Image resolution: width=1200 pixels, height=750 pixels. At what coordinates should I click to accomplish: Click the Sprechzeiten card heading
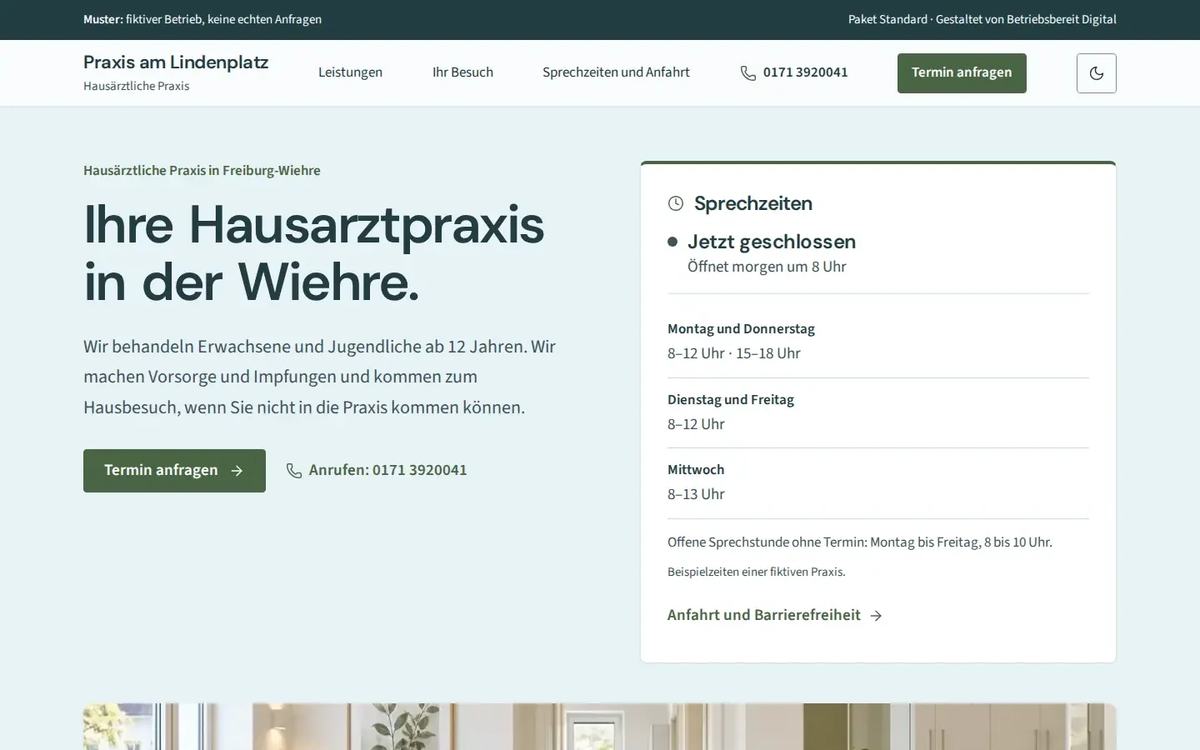pos(753,203)
